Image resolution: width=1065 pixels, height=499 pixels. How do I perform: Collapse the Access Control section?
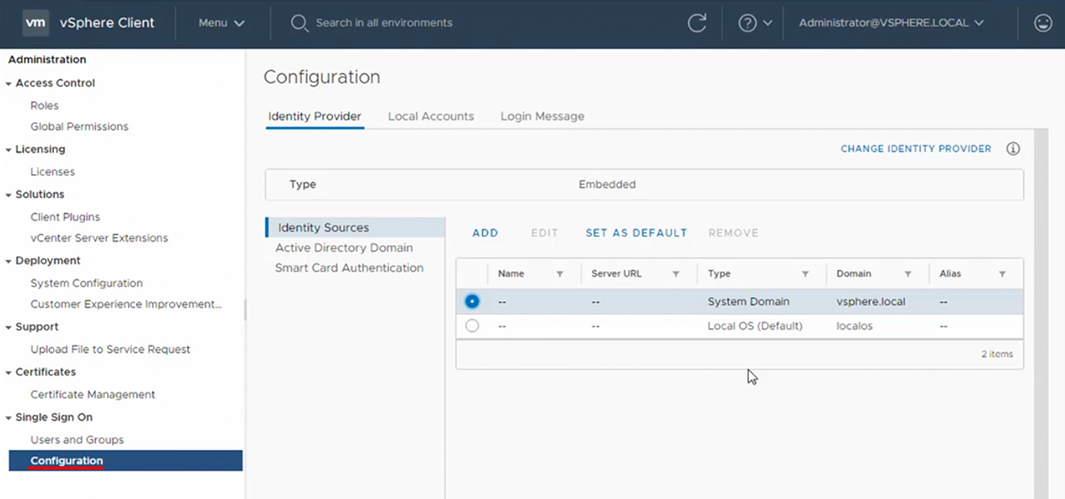(x=8, y=84)
